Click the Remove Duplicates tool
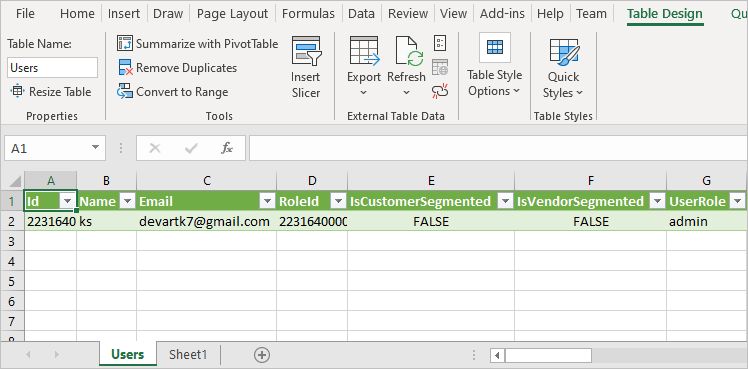Image resolution: width=748 pixels, height=369 pixels. tap(177, 68)
